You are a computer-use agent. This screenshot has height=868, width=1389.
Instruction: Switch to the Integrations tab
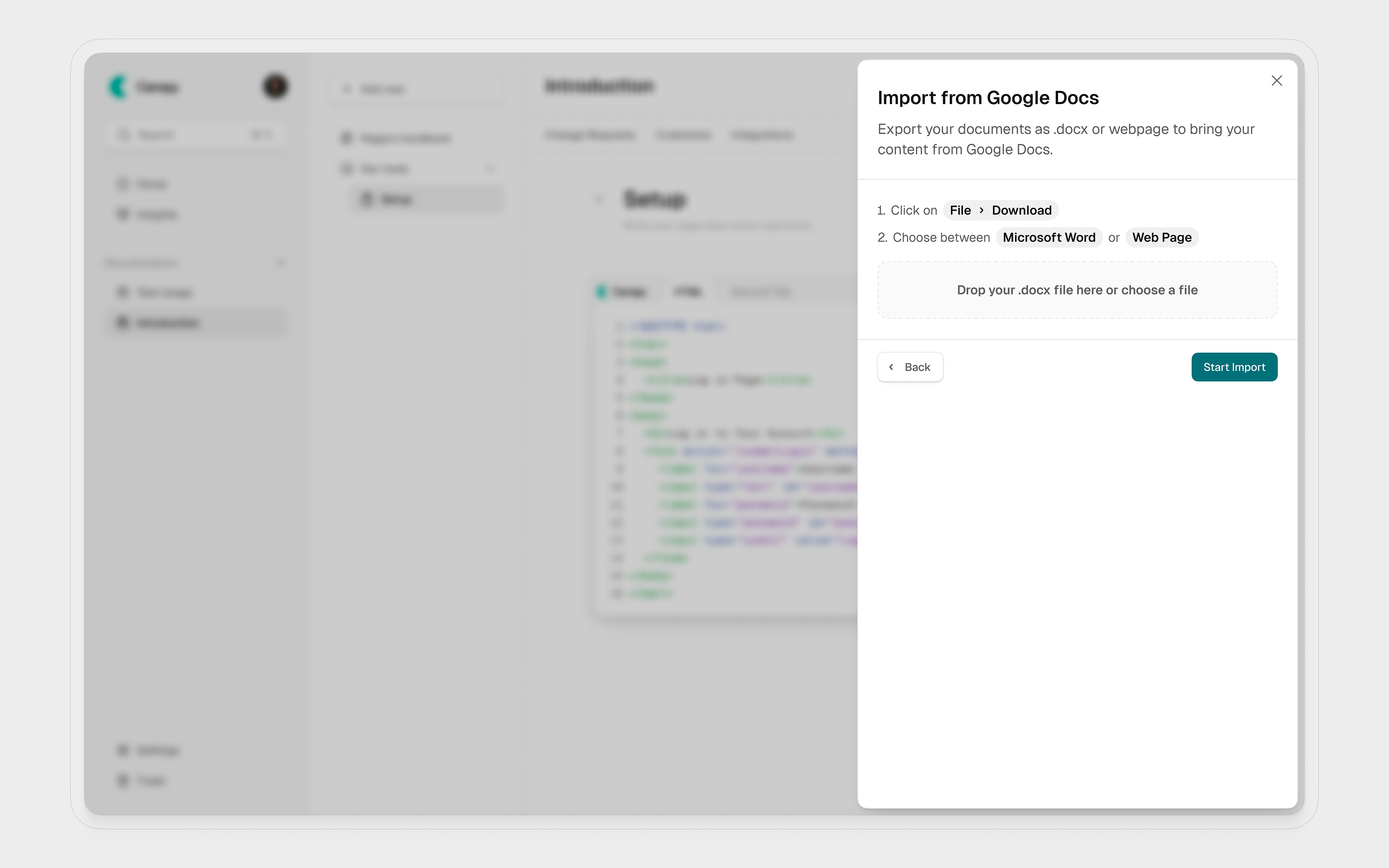(x=762, y=135)
